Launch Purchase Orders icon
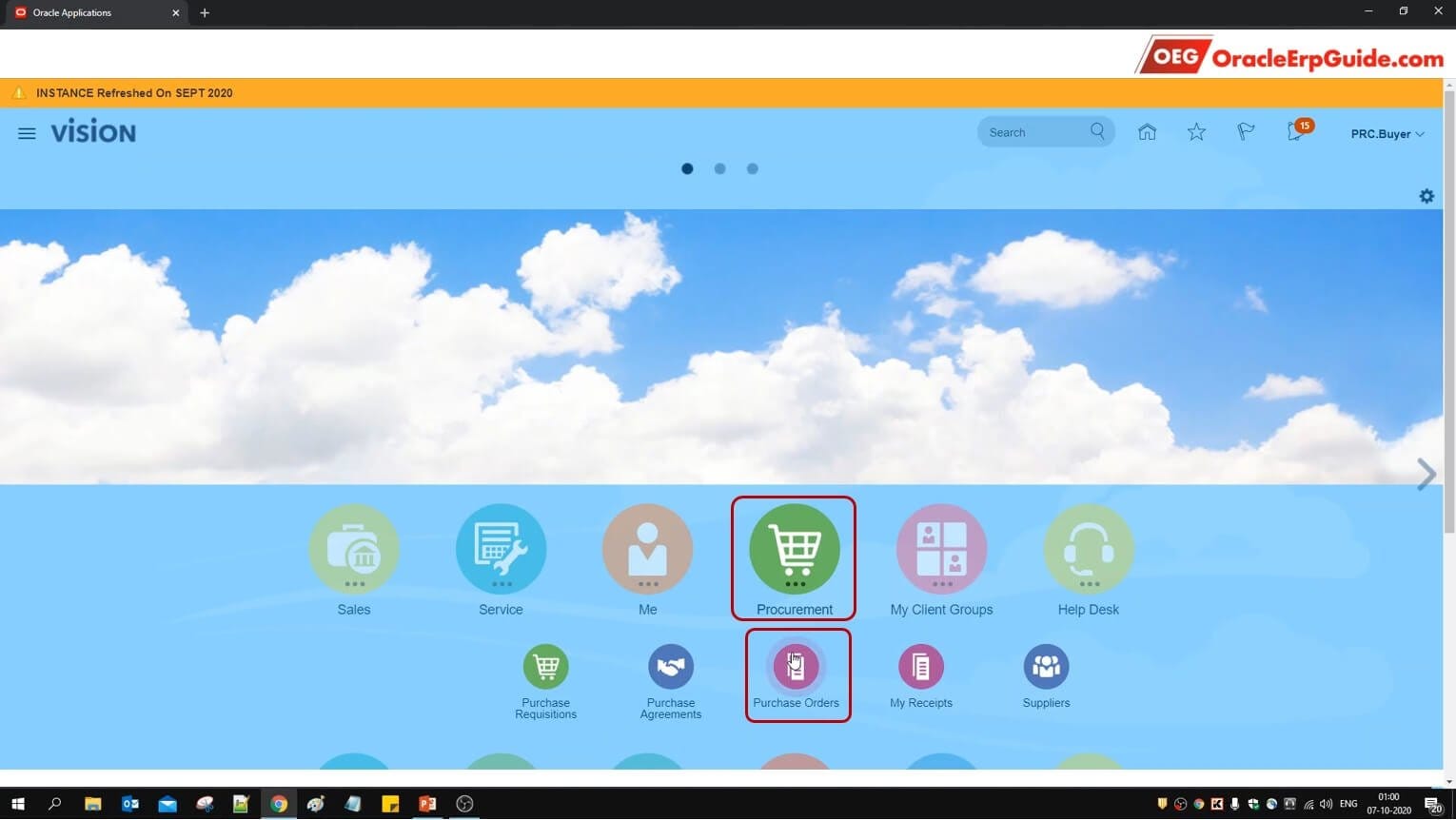Viewport: 1456px width, 820px height. click(x=796, y=667)
